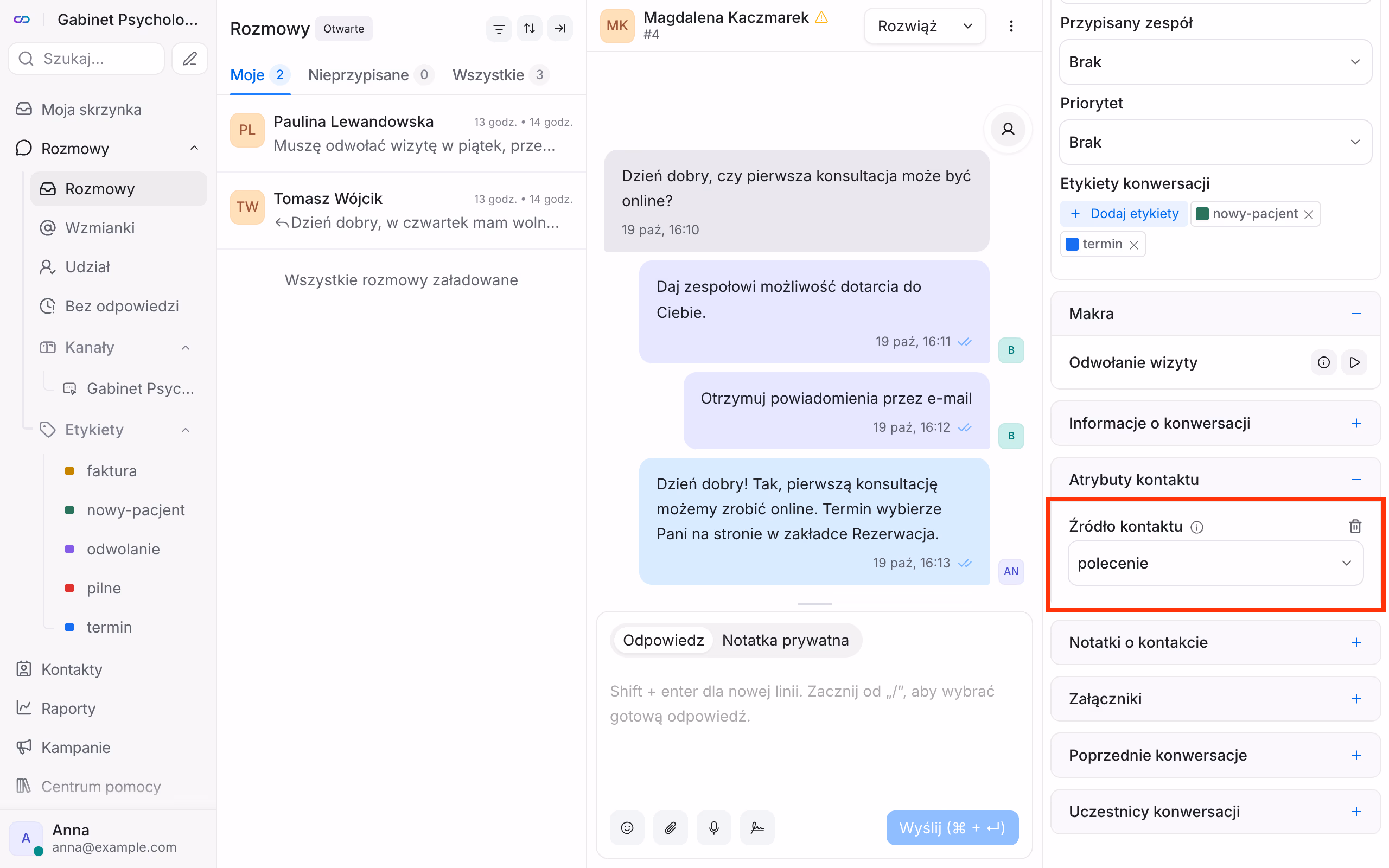Open the Źródło kontaktu polecenie dropdown

point(1215,563)
